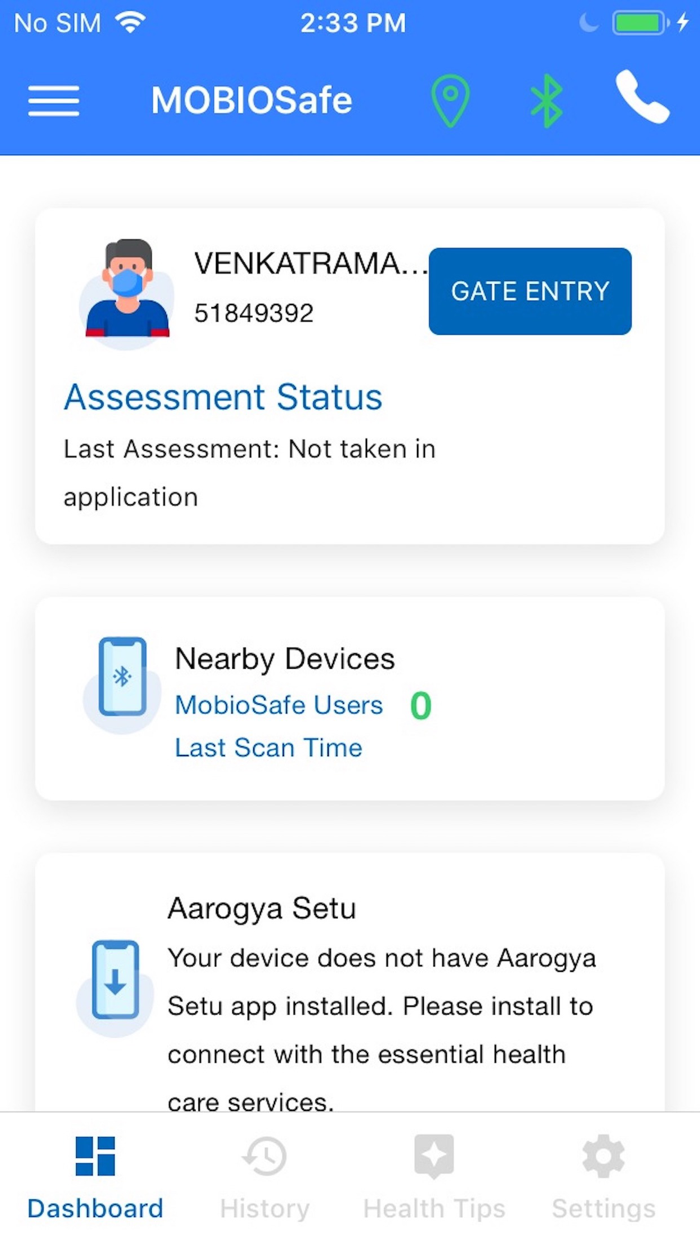This screenshot has height=1244, width=700.
Task: Select the Settings tab
Action: click(602, 1175)
